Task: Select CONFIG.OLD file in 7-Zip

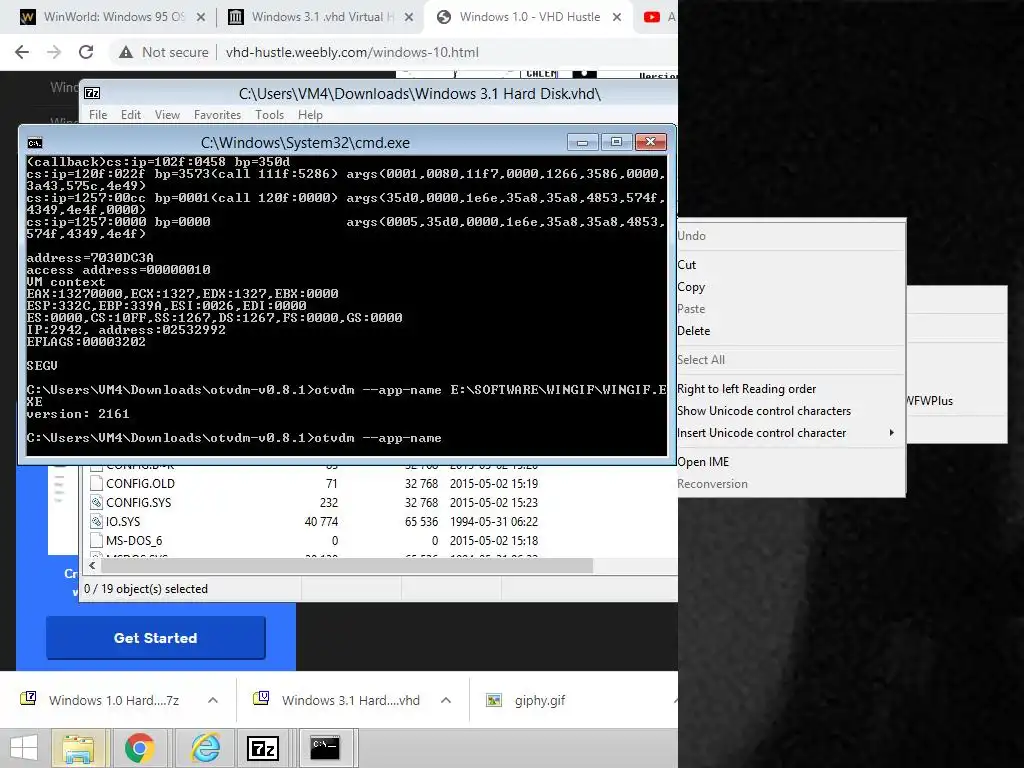Action: [140, 484]
